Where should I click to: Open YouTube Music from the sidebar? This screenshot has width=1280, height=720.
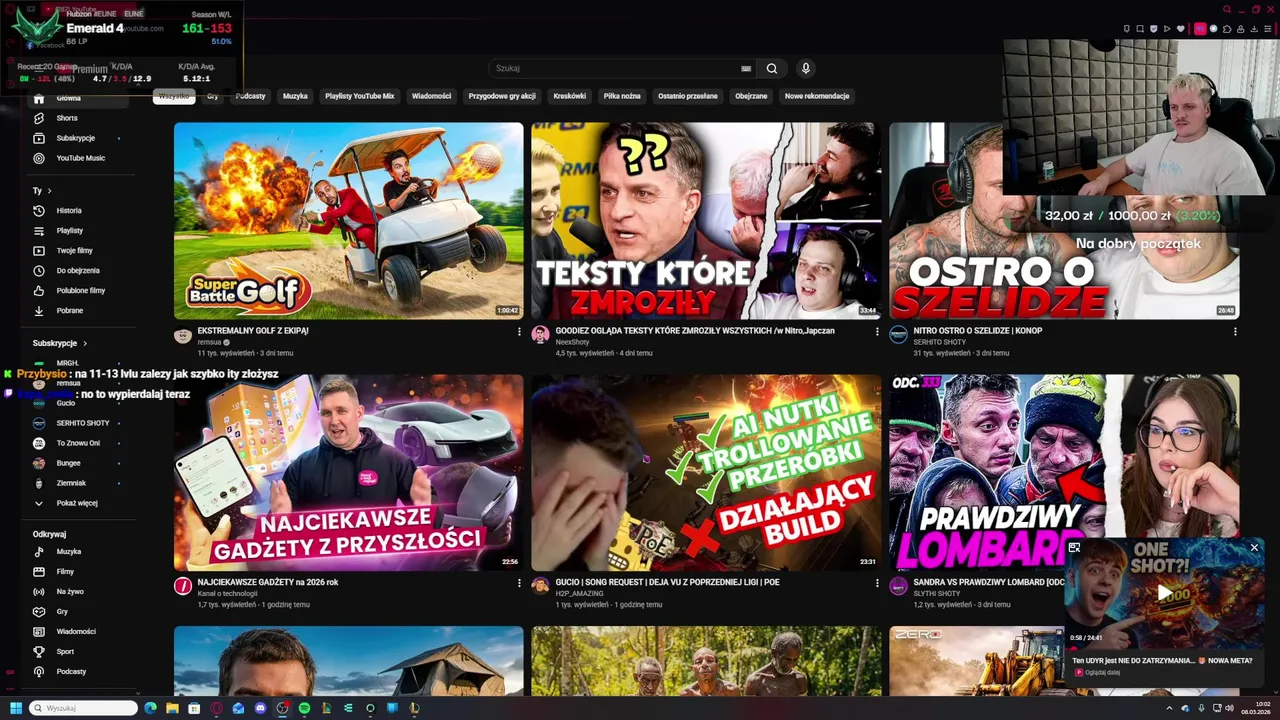(x=80, y=158)
